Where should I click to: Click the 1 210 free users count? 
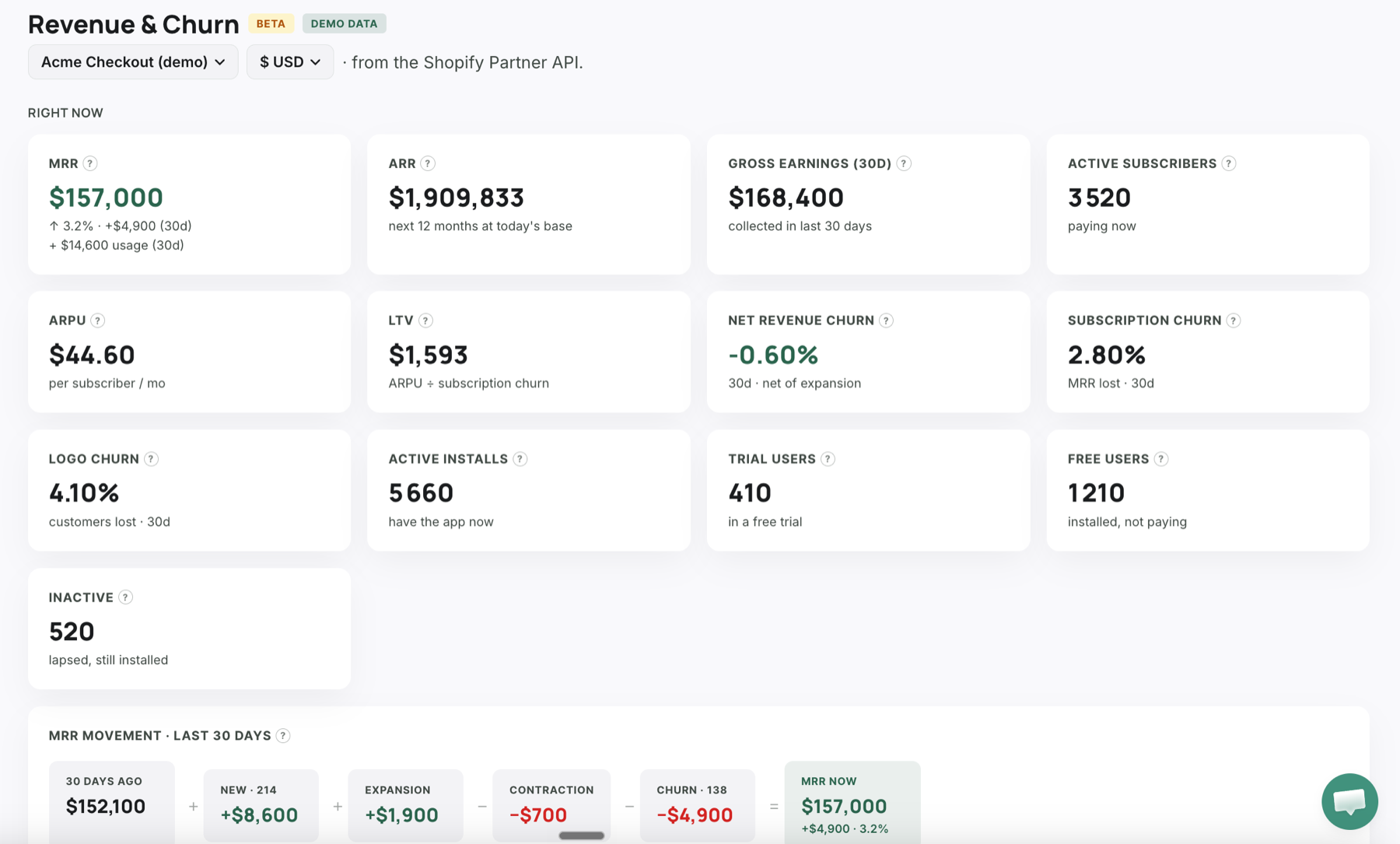(x=1096, y=493)
